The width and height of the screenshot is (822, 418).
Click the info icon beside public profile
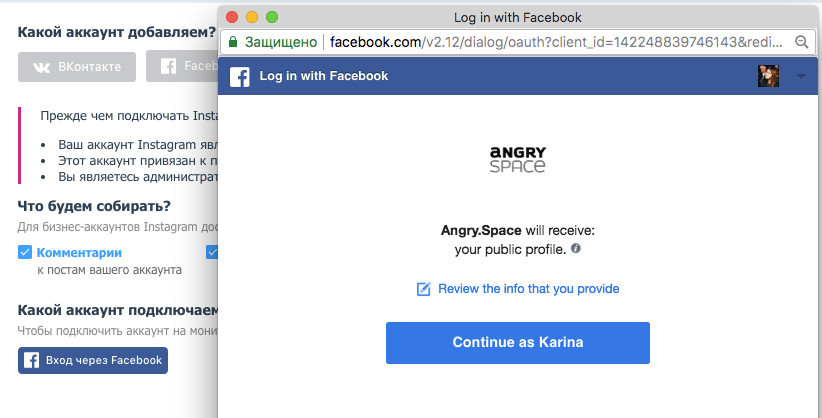point(576,248)
